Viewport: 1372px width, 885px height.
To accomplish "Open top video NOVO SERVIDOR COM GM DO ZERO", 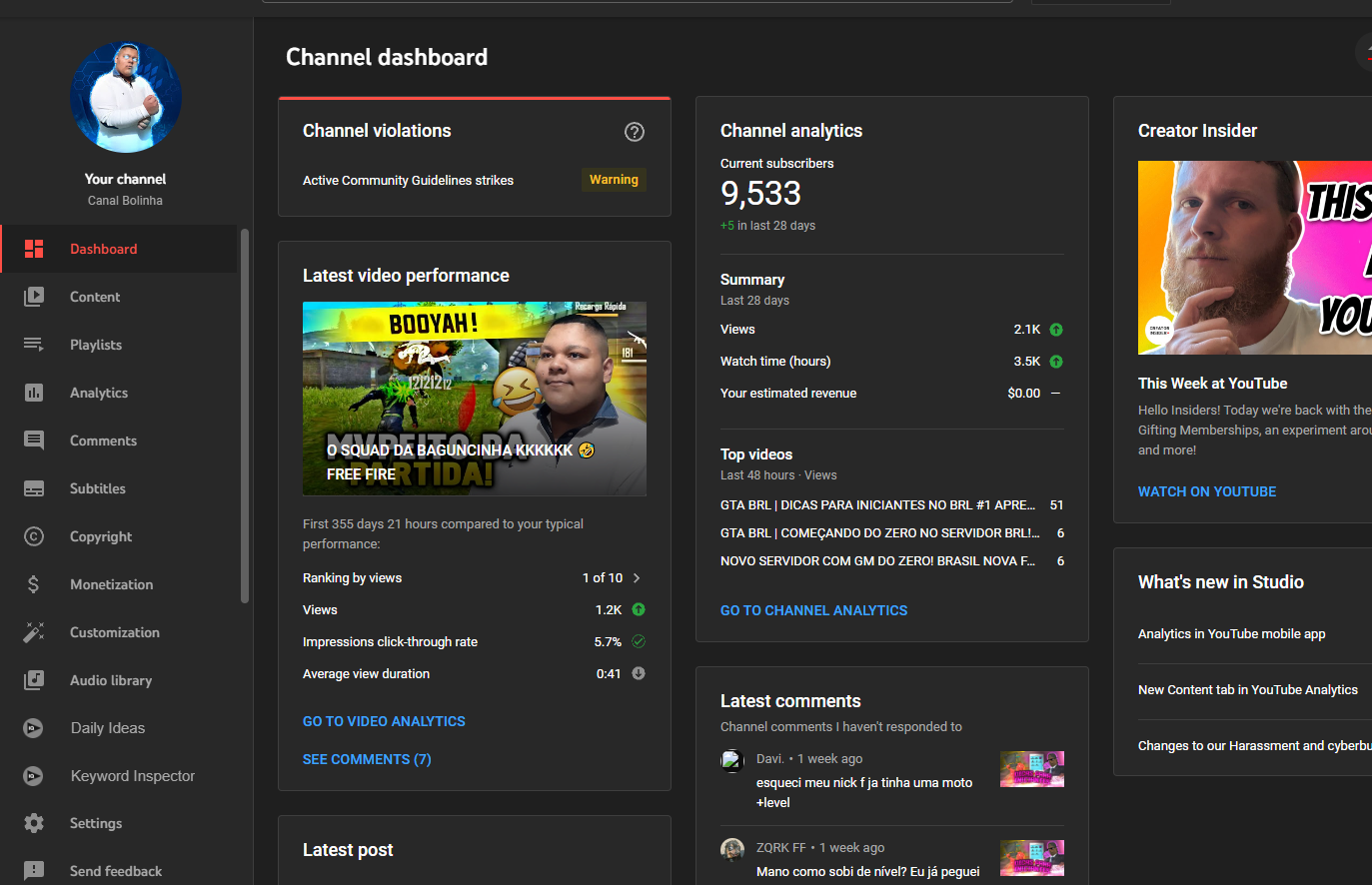I will (x=891, y=561).
